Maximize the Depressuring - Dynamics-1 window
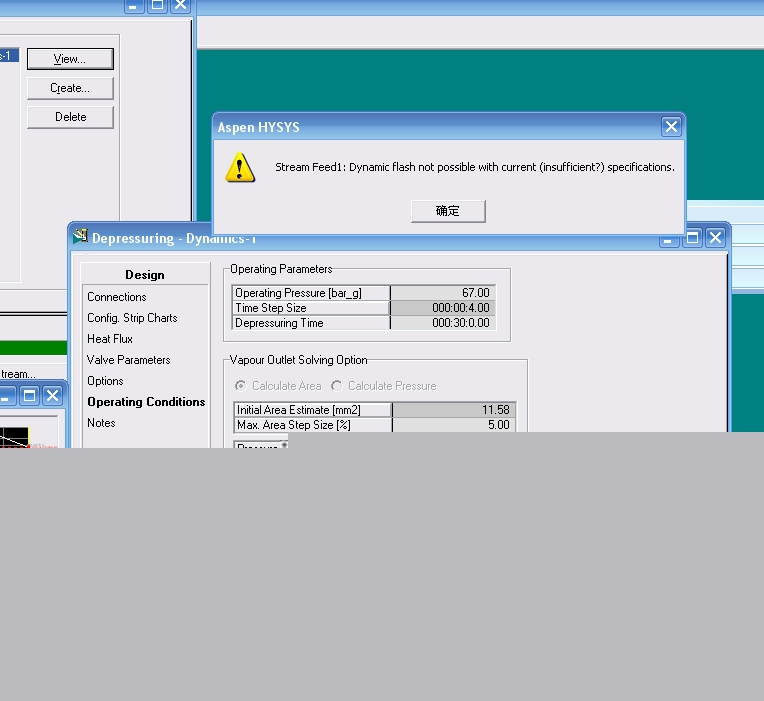The image size is (764, 701). click(692, 238)
